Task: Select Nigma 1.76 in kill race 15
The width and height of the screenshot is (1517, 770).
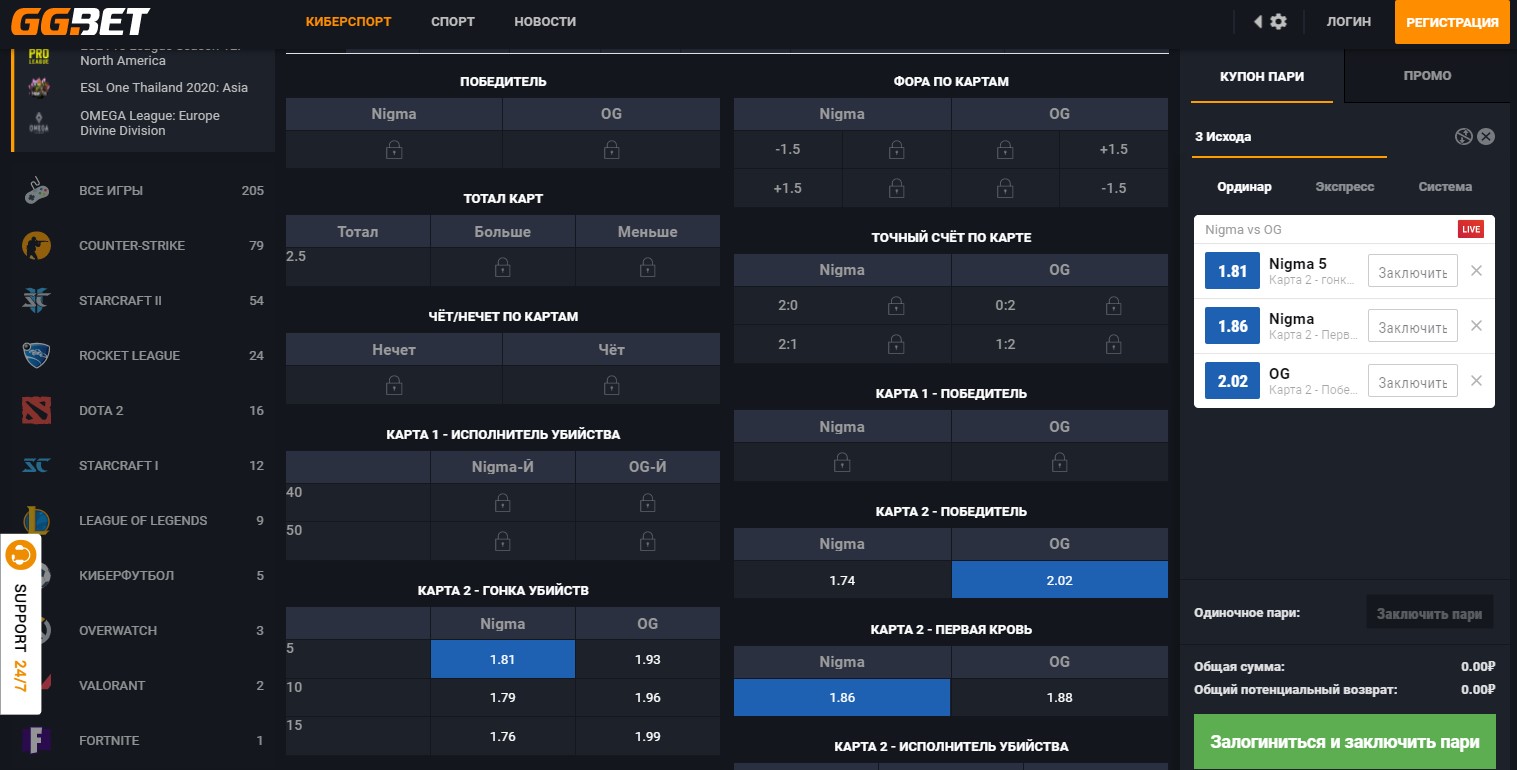Action: (503, 737)
